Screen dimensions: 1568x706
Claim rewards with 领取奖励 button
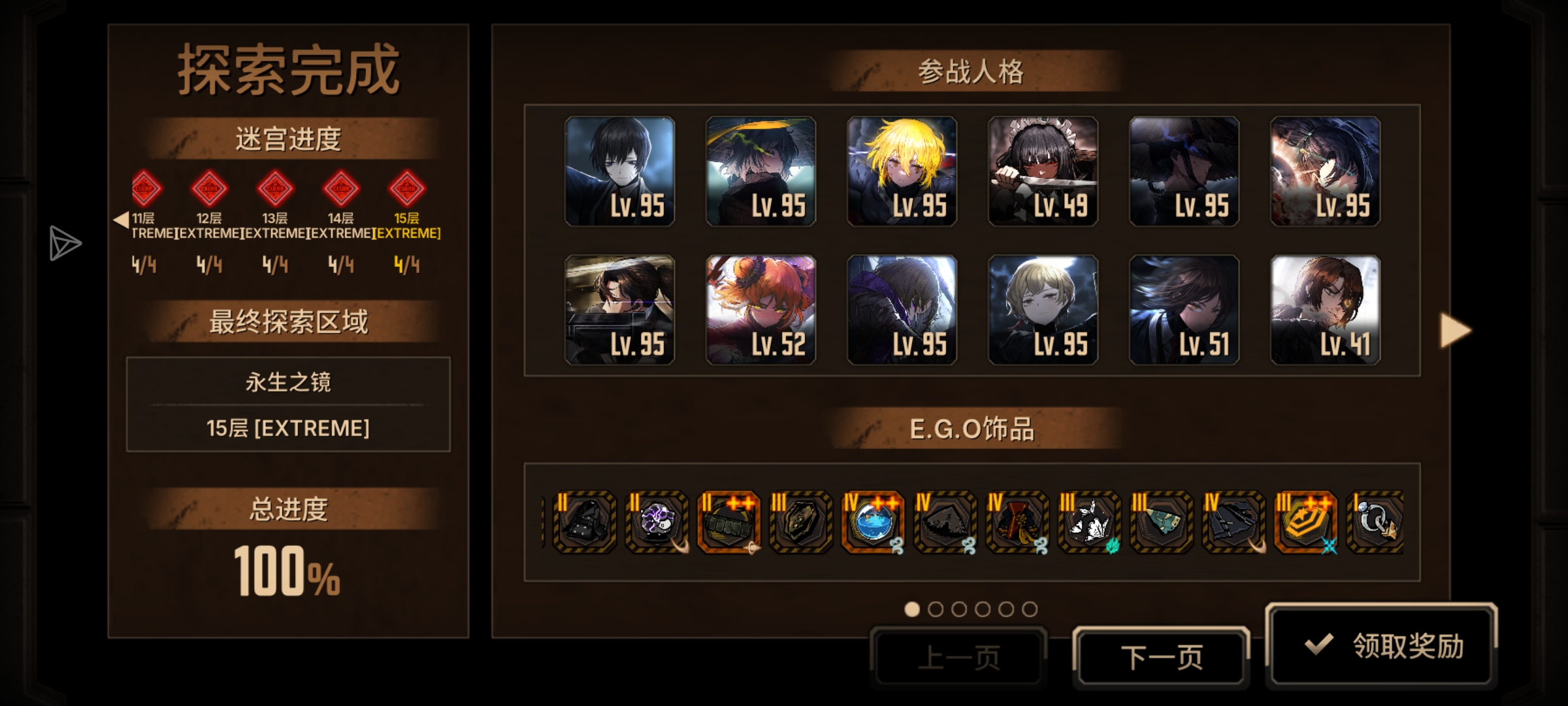coord(1381,645)
